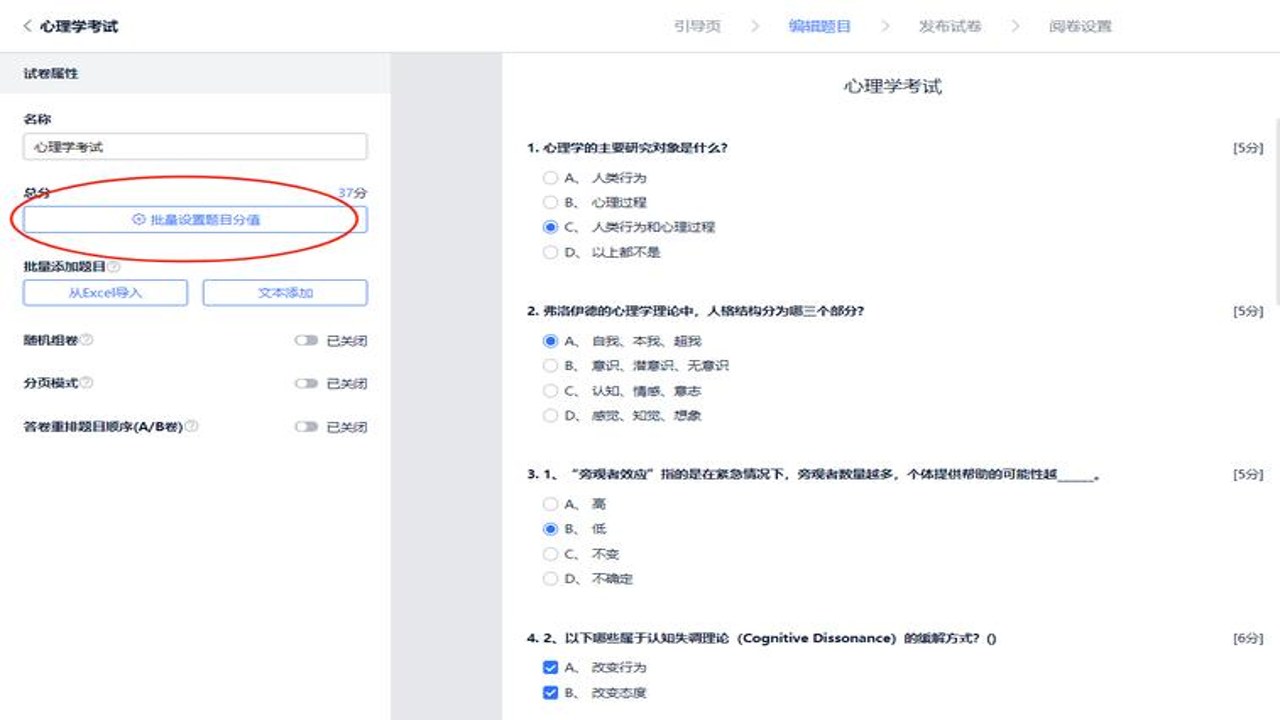1280x720 pixels.
Task: Select option B 心理过程 in question 1
Action: coord(550,203)
